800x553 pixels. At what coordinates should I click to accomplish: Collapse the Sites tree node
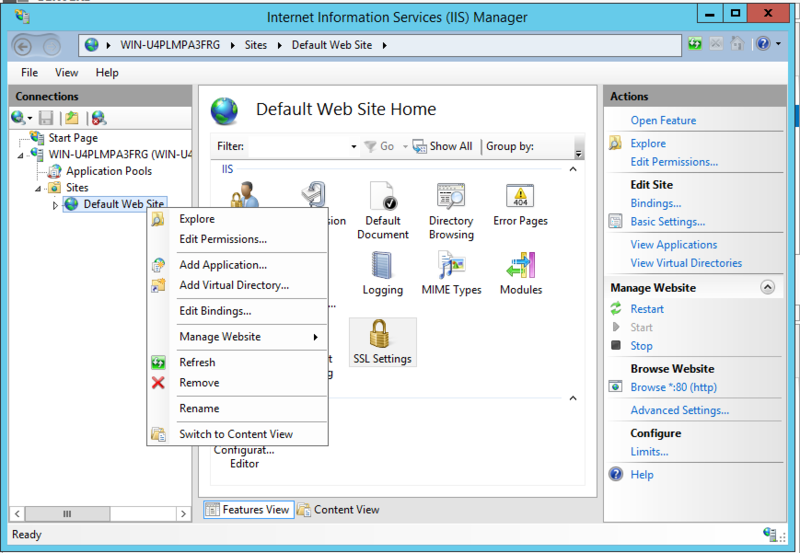38,189
